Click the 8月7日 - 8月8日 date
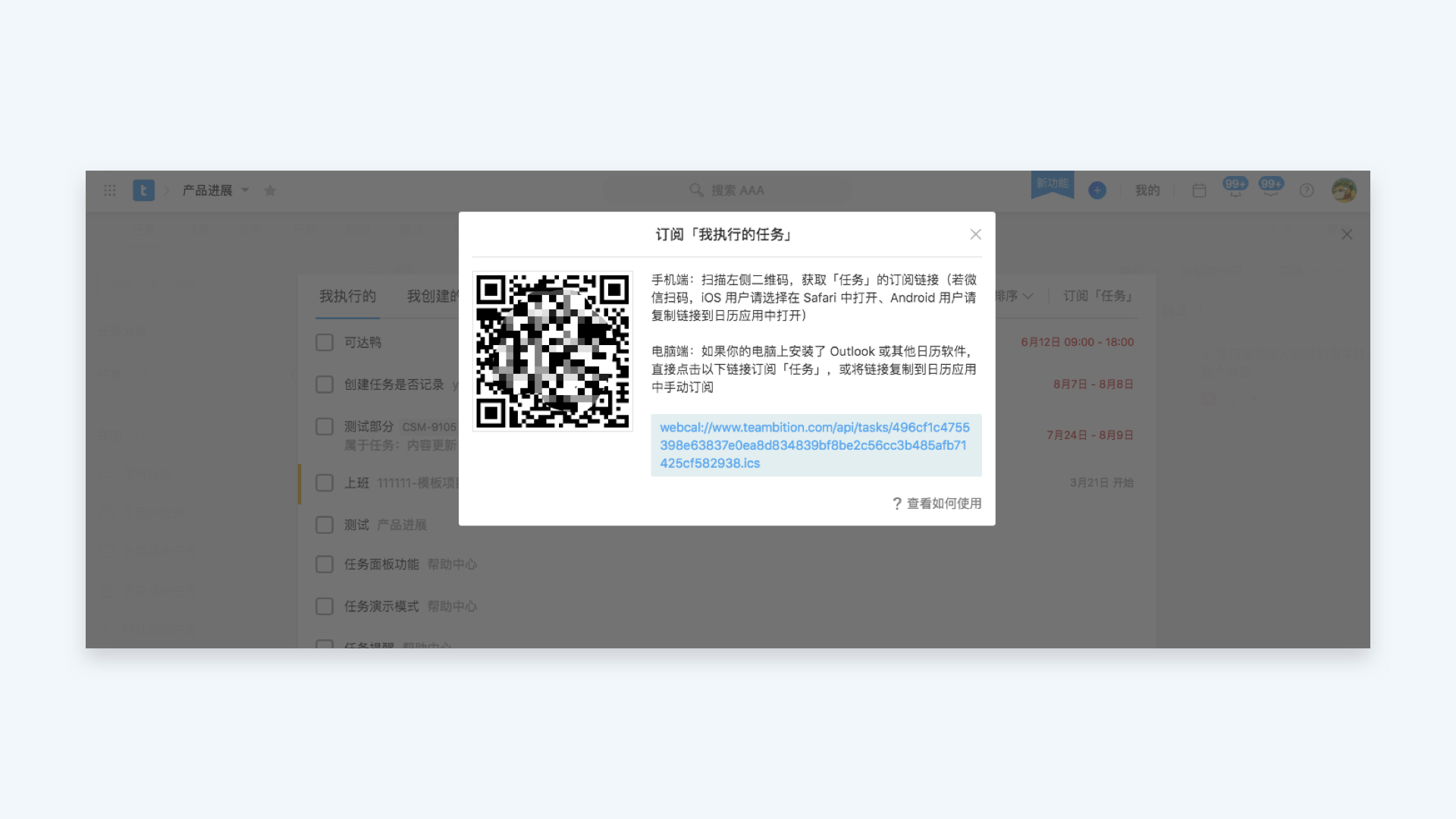 (x=1093, y=384)
